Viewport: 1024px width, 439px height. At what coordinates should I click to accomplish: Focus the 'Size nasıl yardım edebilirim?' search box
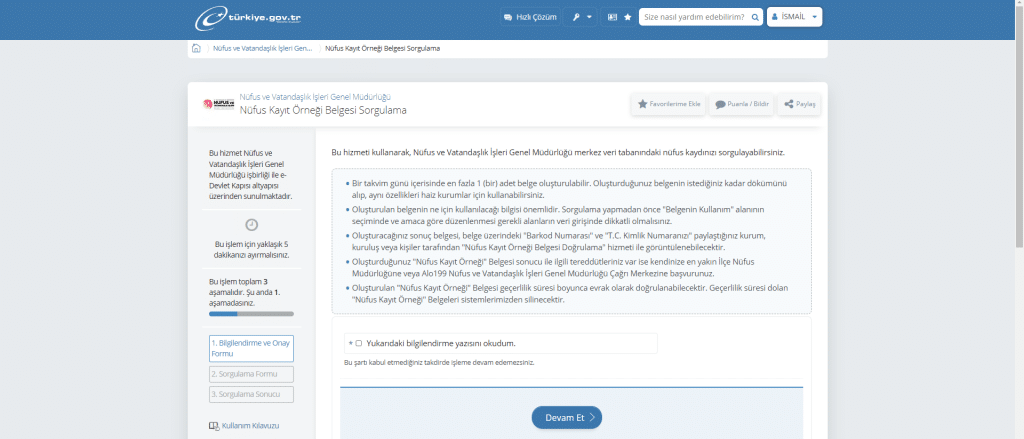pos(691,17)
